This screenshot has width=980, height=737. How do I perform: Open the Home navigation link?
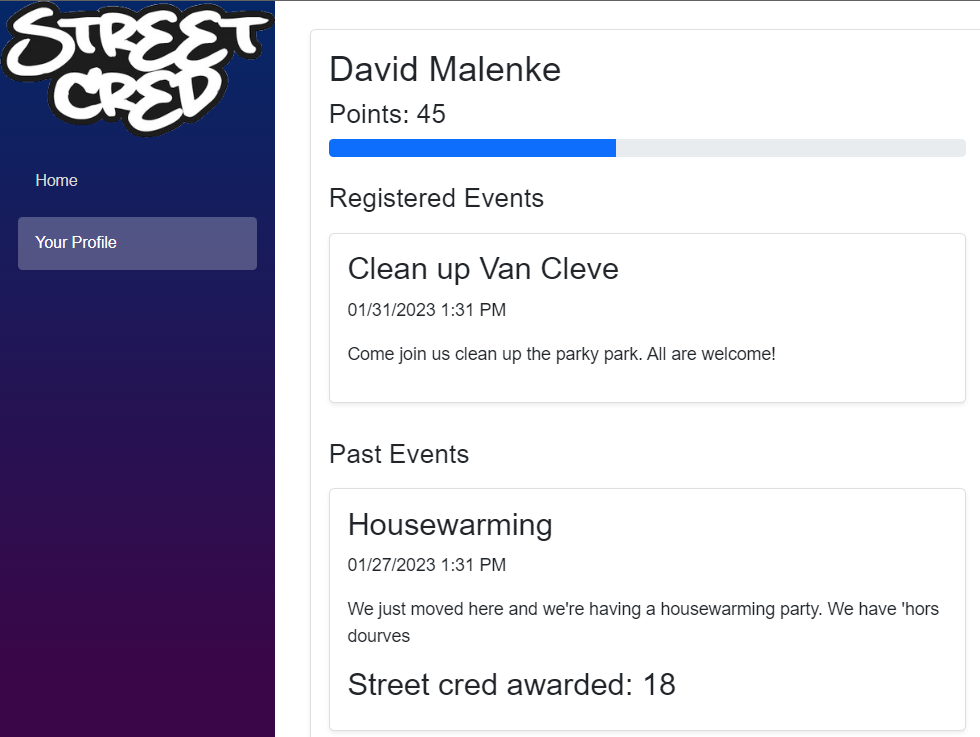point(56,180)
